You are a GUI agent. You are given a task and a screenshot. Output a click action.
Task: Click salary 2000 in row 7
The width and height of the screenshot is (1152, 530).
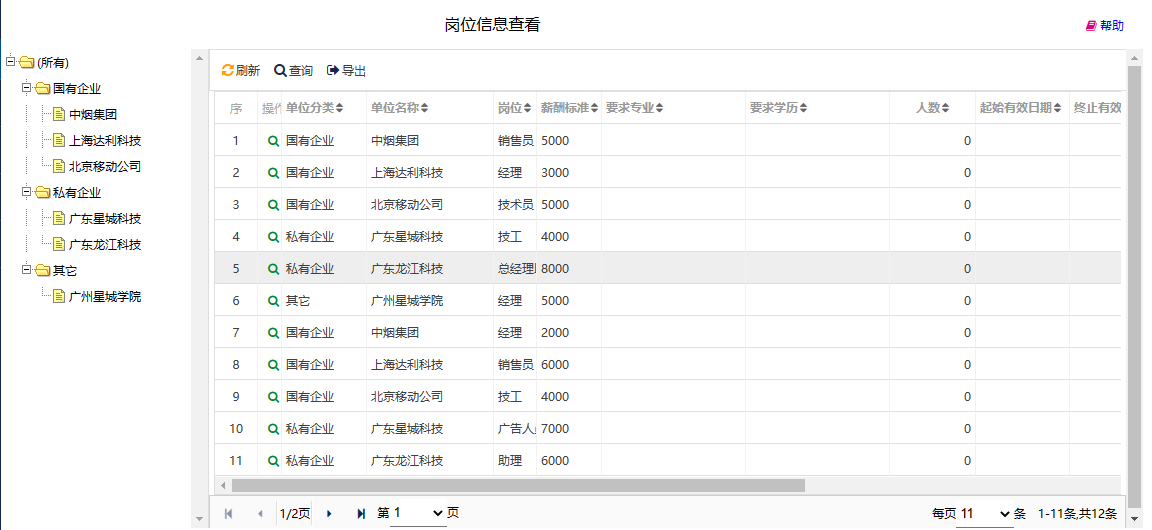click(555, 333)
